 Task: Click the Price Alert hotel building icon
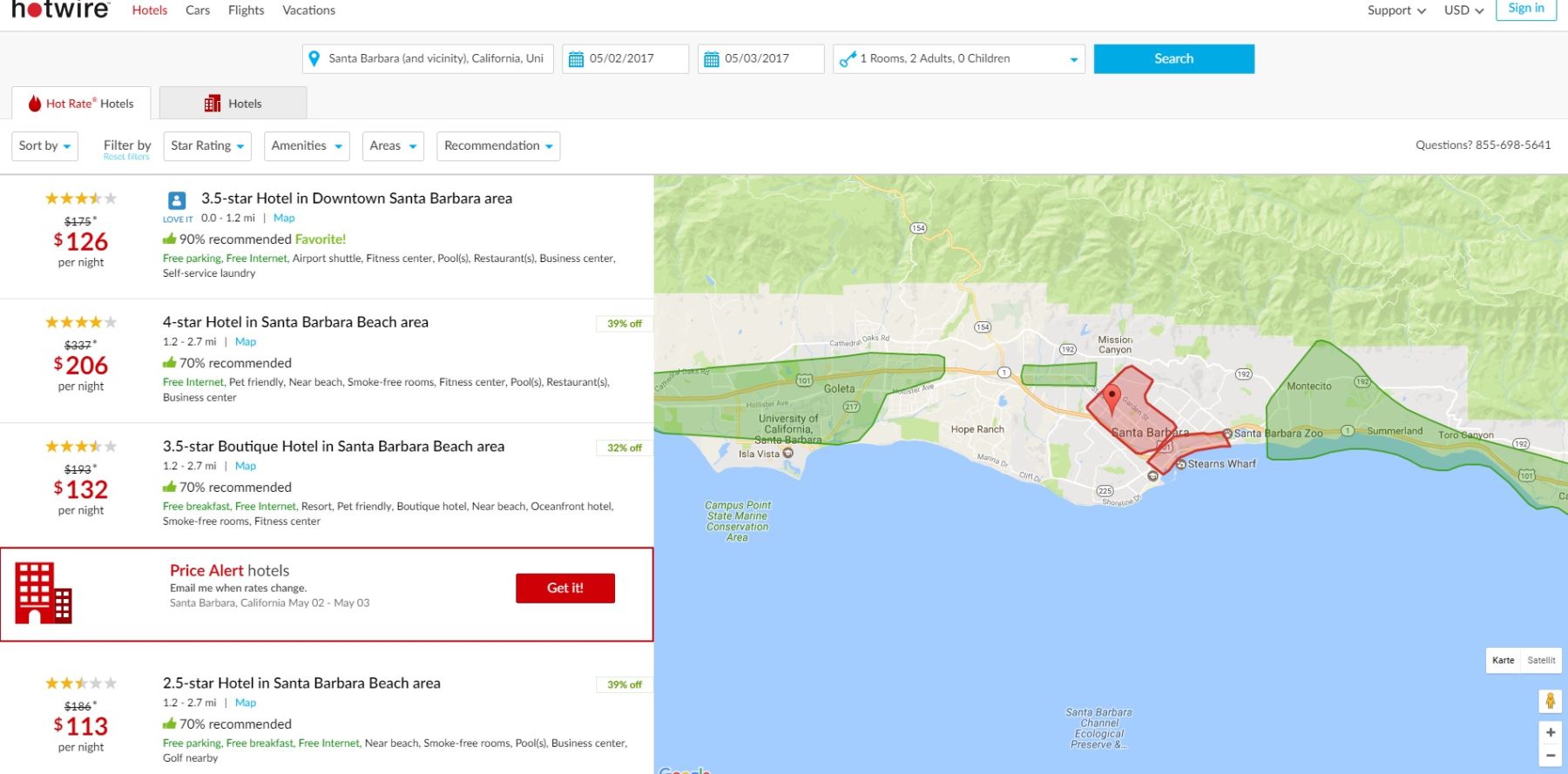click(x=44, y=593)
